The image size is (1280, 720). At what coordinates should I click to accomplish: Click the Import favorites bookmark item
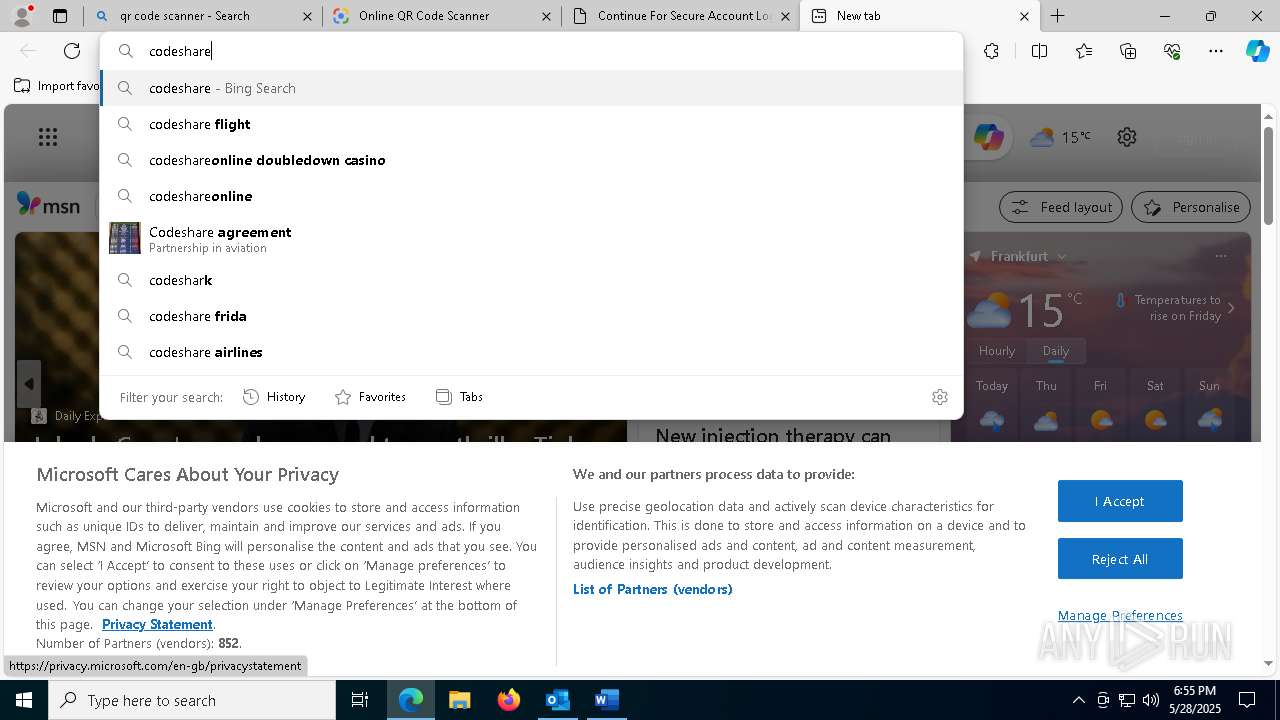56,86
